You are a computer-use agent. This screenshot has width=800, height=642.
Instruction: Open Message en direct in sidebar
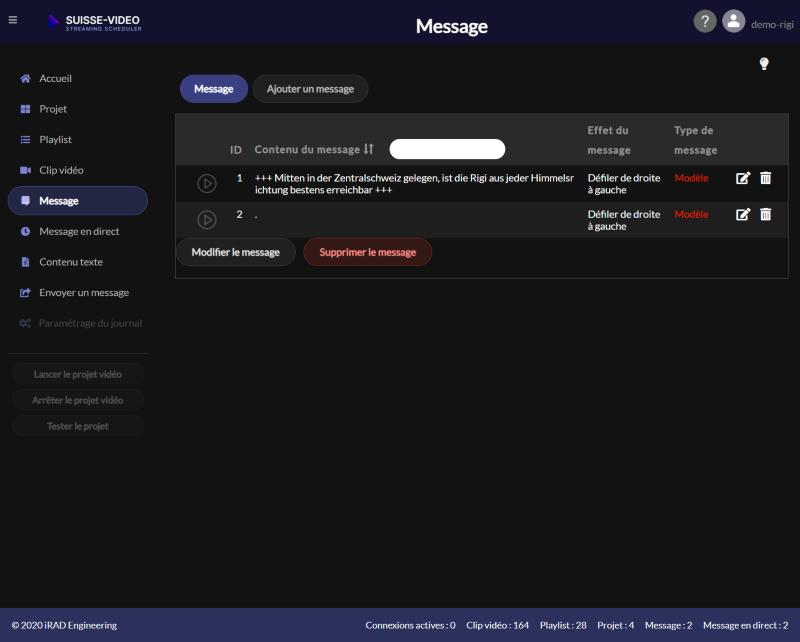(78, 232)
